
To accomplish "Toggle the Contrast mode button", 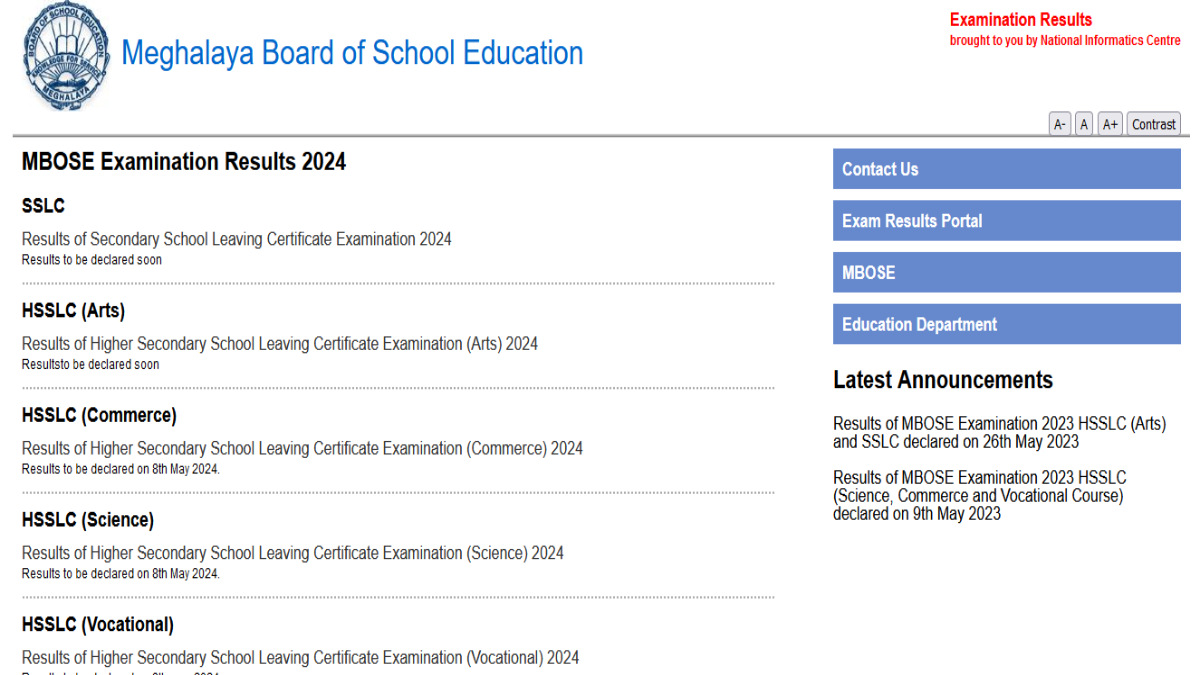I will click(1153, 124).
